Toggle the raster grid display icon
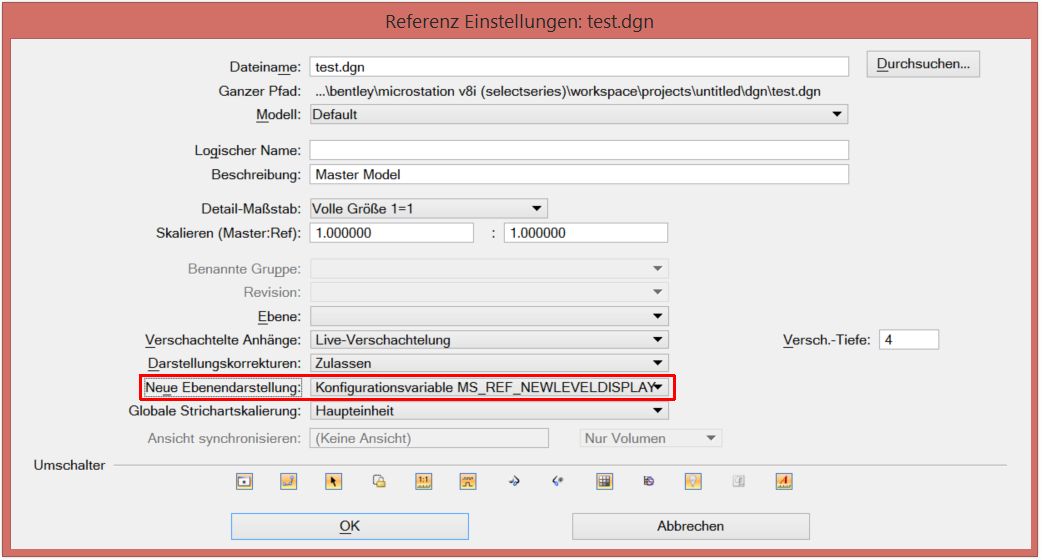The width and height of the screenshot is (1042, 560). click(x=604, y=482)
